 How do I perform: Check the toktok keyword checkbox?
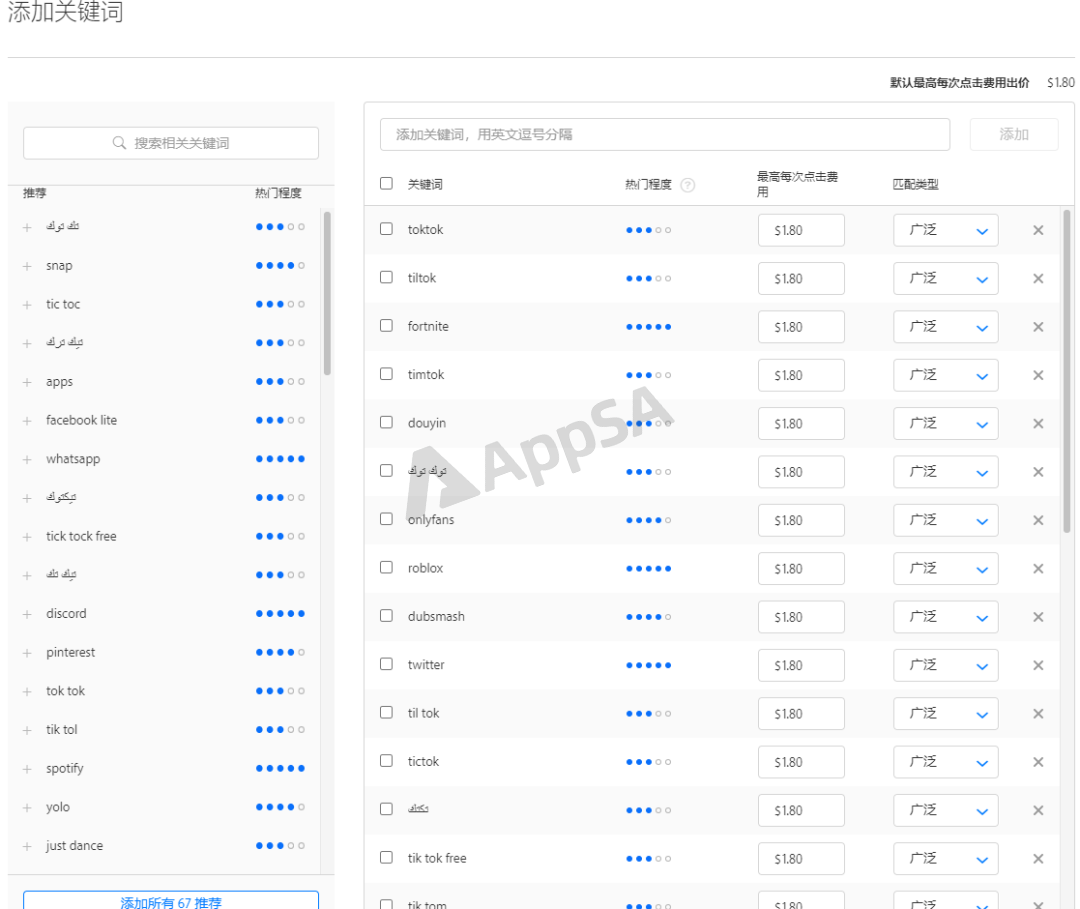(x=386, y=229)
